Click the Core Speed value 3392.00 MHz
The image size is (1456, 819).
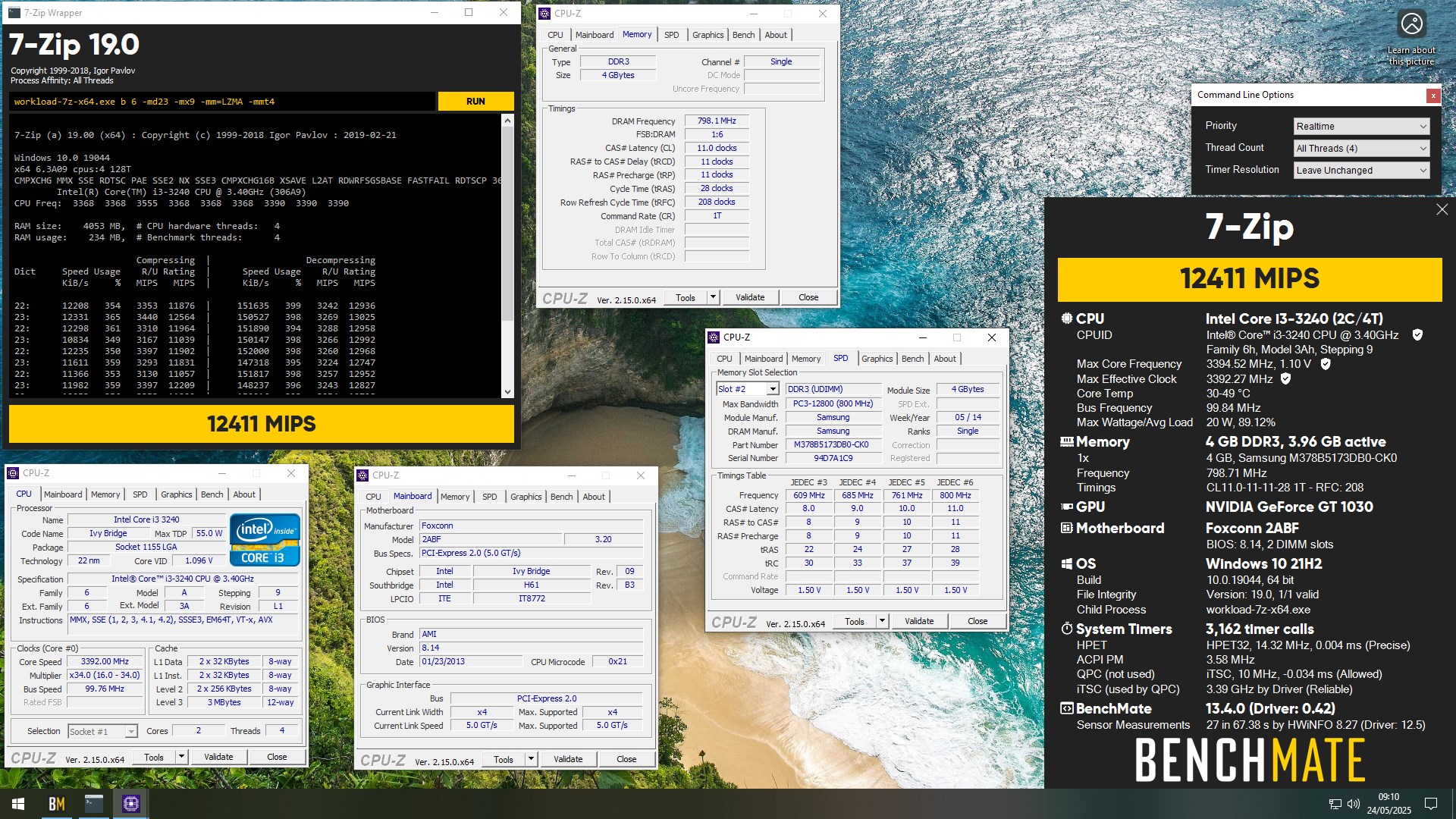(105, 661)
